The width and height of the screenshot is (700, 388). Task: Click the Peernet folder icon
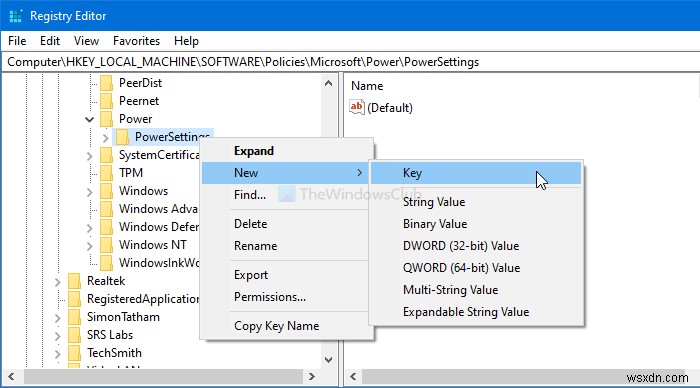pos(106,101)
